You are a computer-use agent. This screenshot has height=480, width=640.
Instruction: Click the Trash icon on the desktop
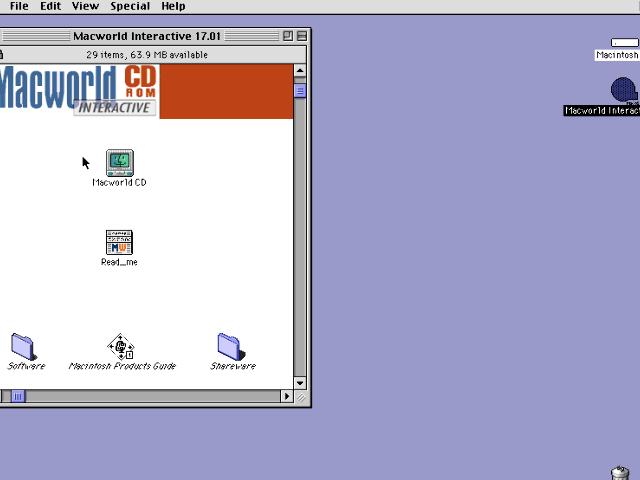point(620,473)
